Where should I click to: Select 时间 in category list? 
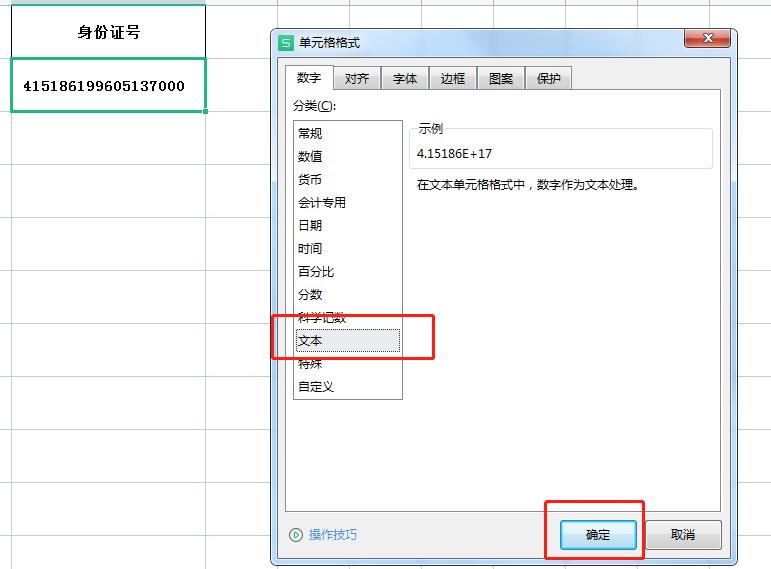point(348,248)
